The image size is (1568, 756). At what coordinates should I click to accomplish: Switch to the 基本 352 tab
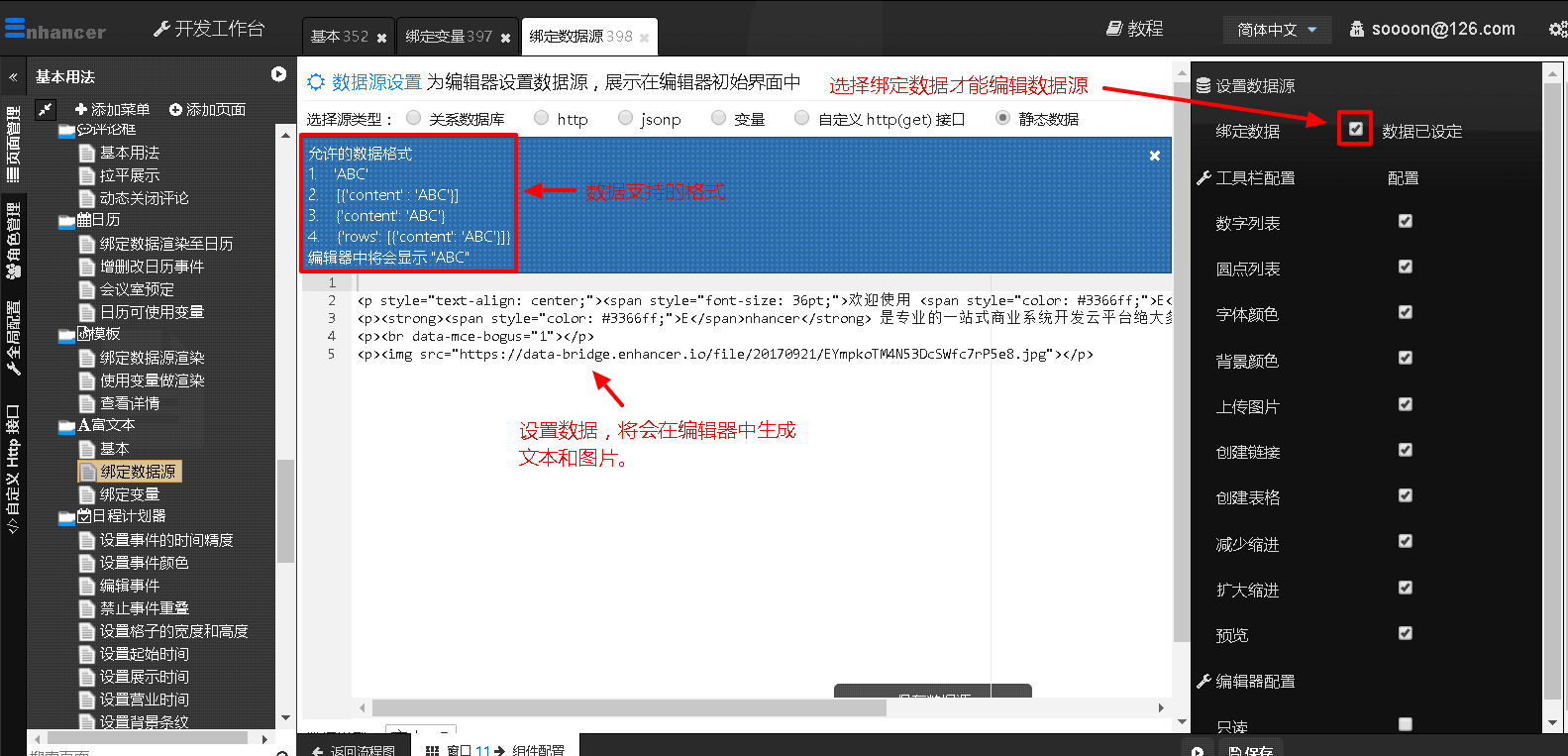pyautogui.click(x=339, y=37)
